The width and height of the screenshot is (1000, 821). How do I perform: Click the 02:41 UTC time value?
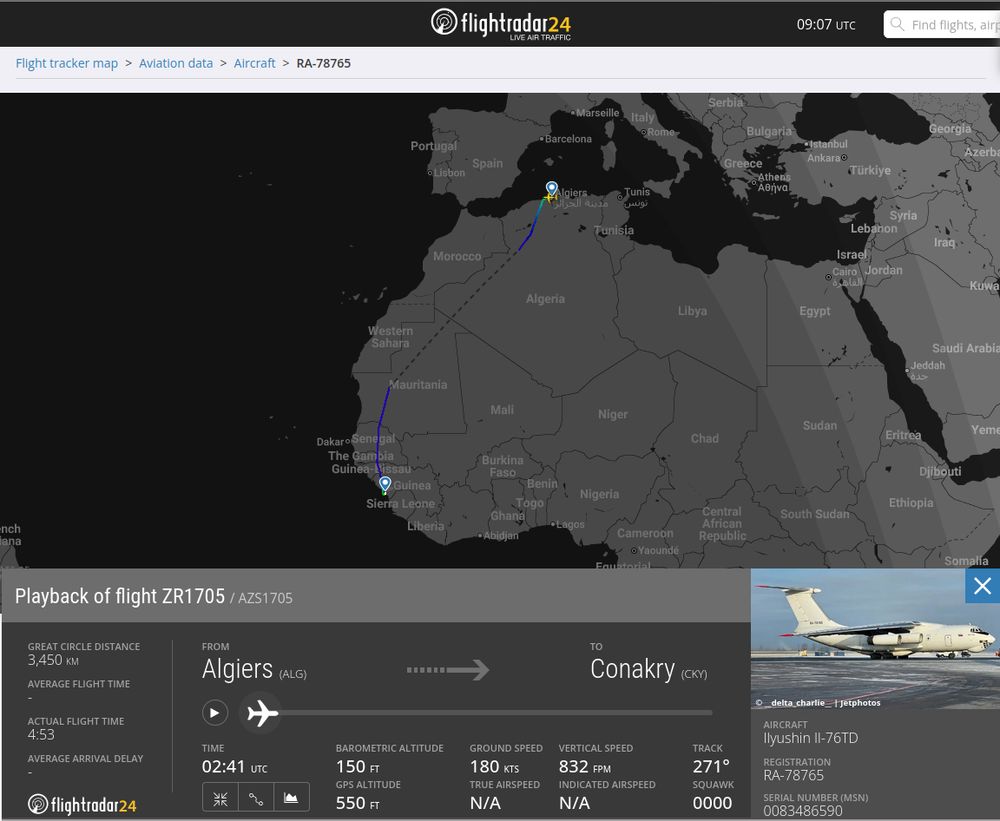point(235,767)
